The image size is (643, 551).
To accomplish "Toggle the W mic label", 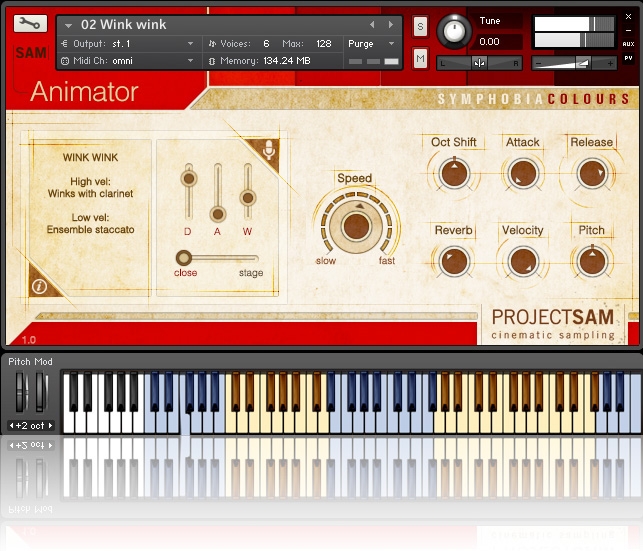I will (247, 232).
